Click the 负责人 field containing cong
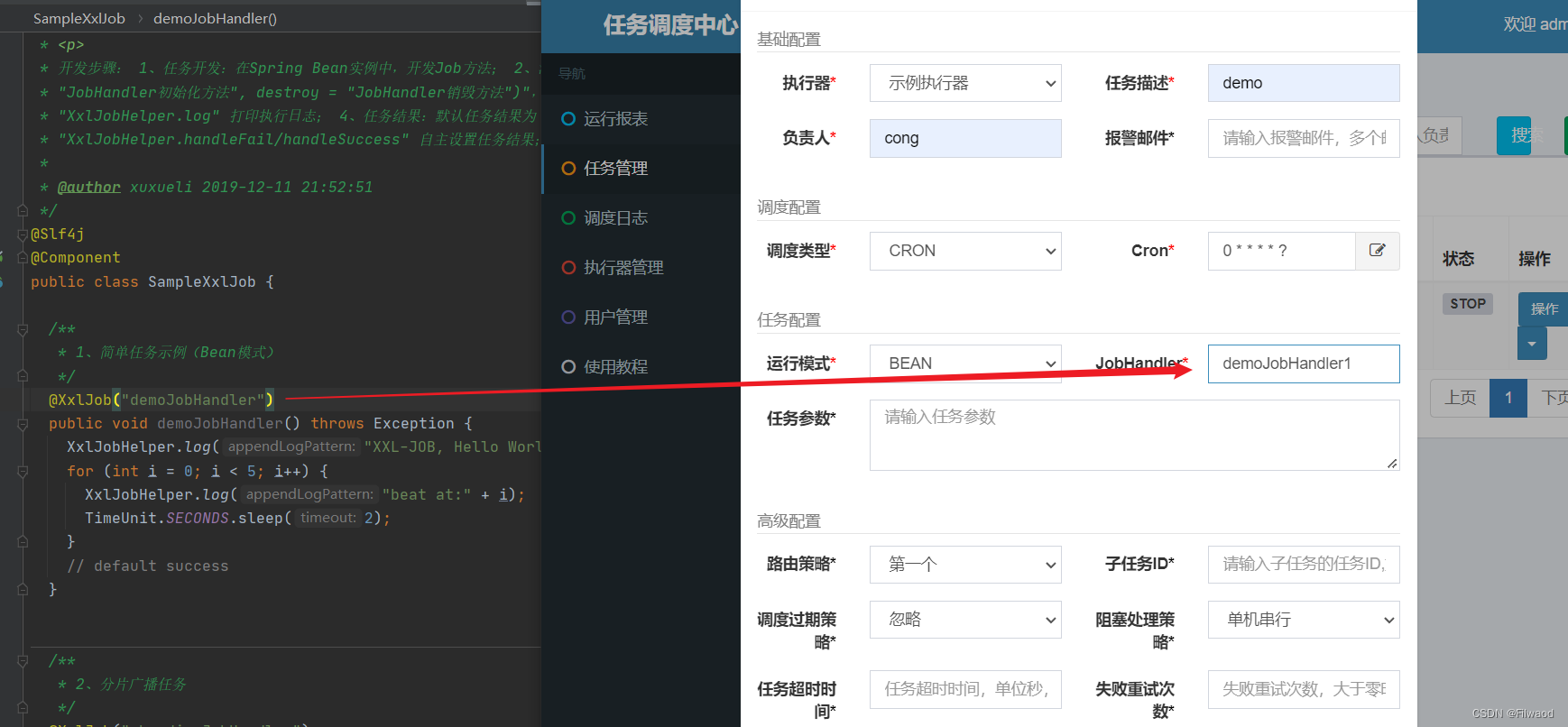This screenshot has height=727, width=1568. coord(965,138)
